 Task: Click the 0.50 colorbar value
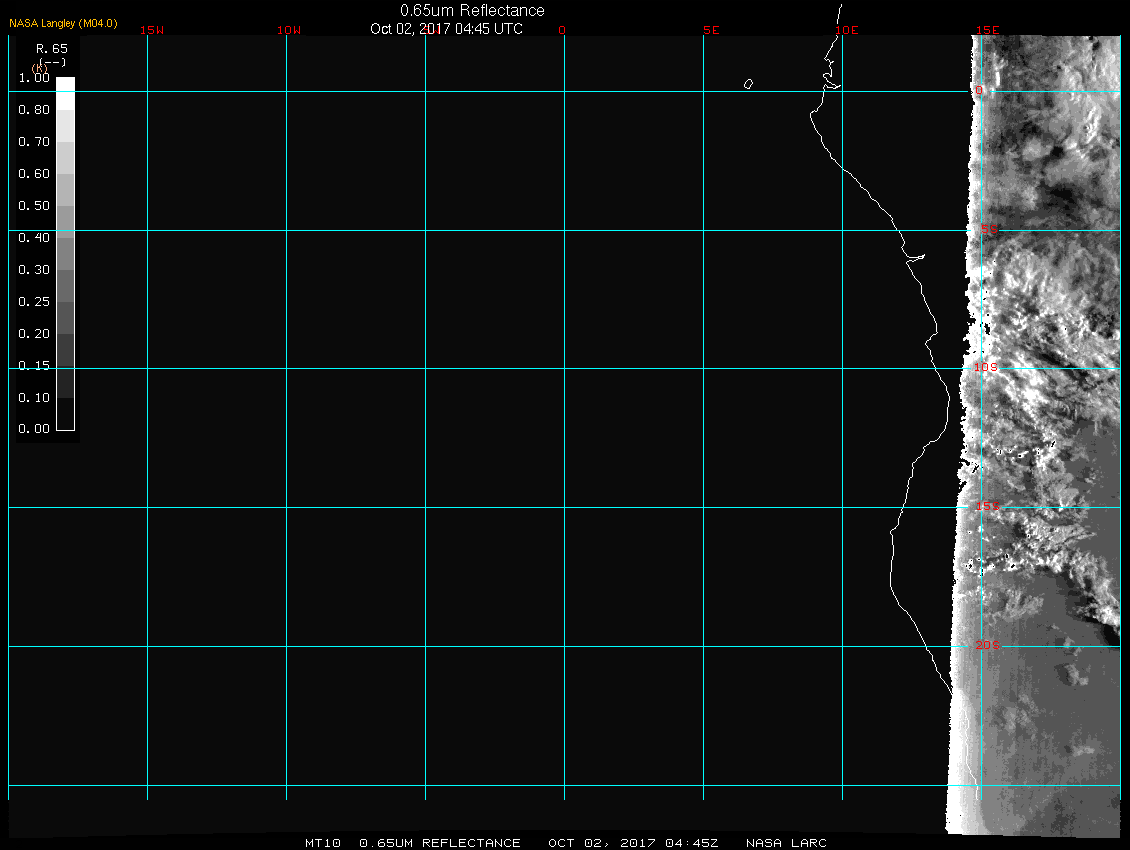(34, 206)
